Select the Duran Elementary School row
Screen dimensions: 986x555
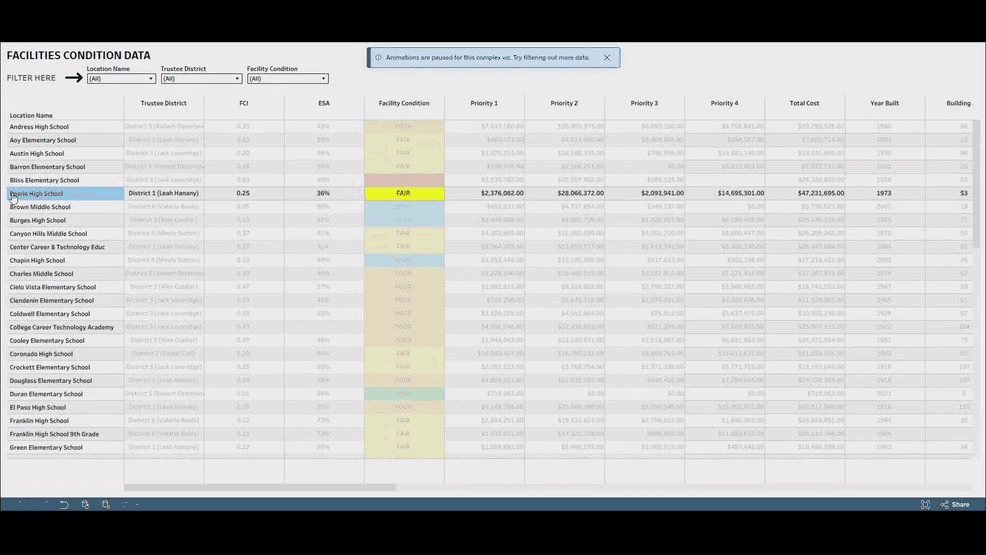click(x=46, y=394)
